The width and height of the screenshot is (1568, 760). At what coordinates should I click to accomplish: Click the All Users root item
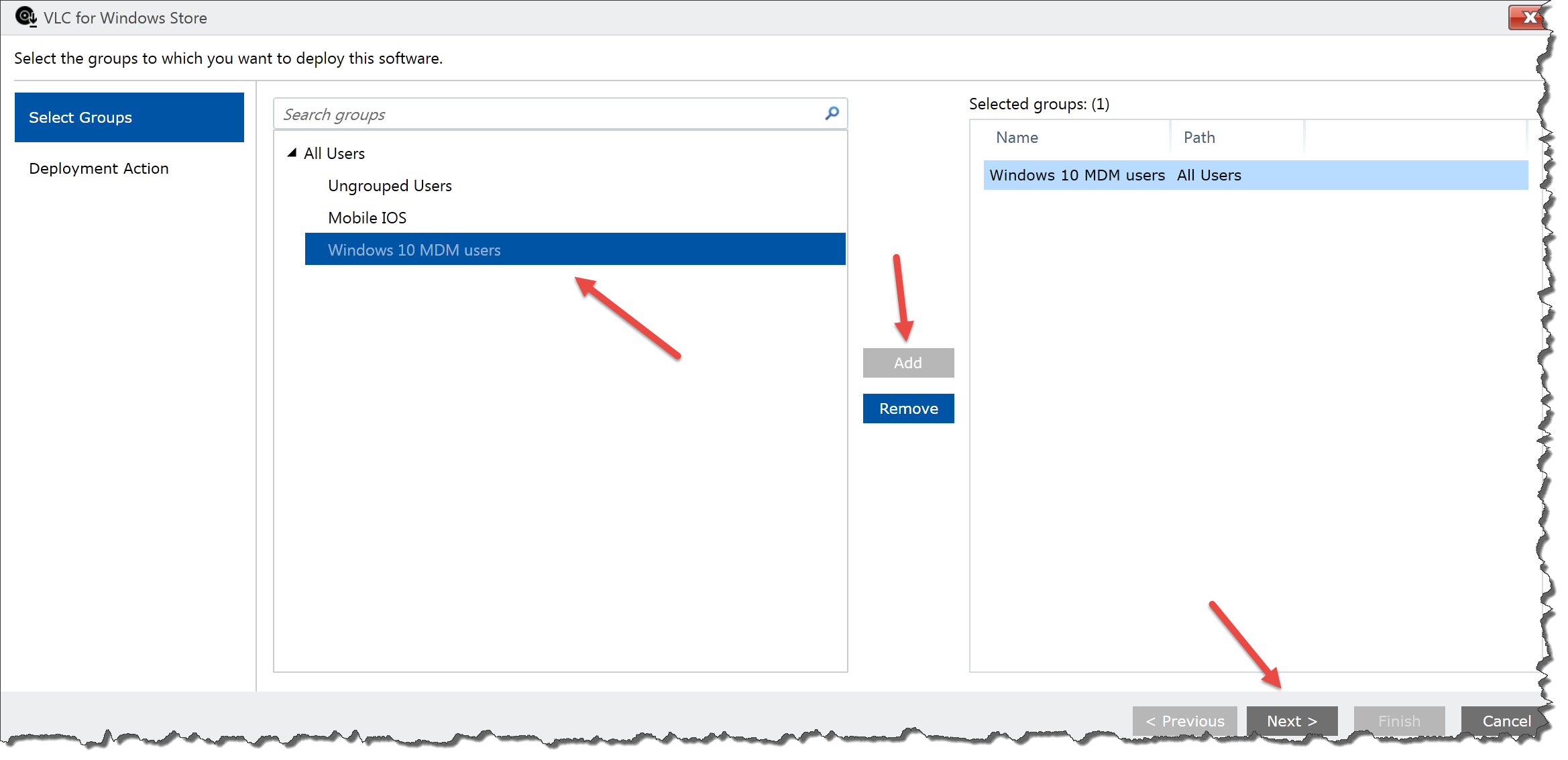[x=334, y=153]
